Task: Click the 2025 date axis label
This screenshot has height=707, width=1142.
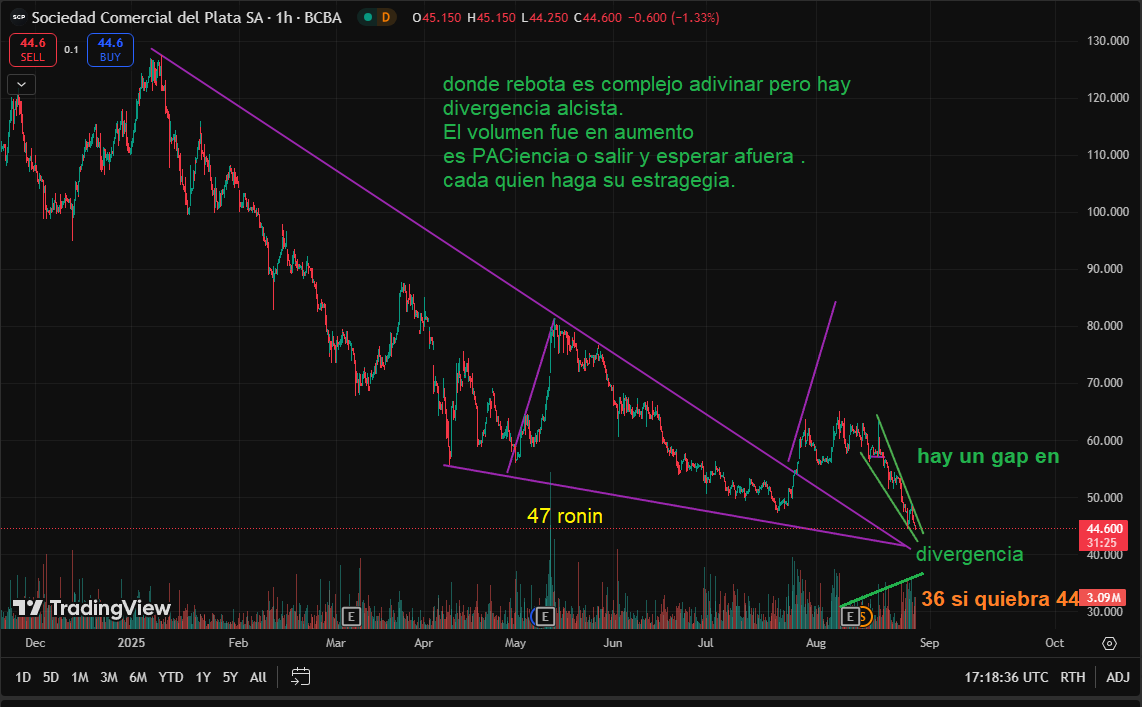Action: 131,643
